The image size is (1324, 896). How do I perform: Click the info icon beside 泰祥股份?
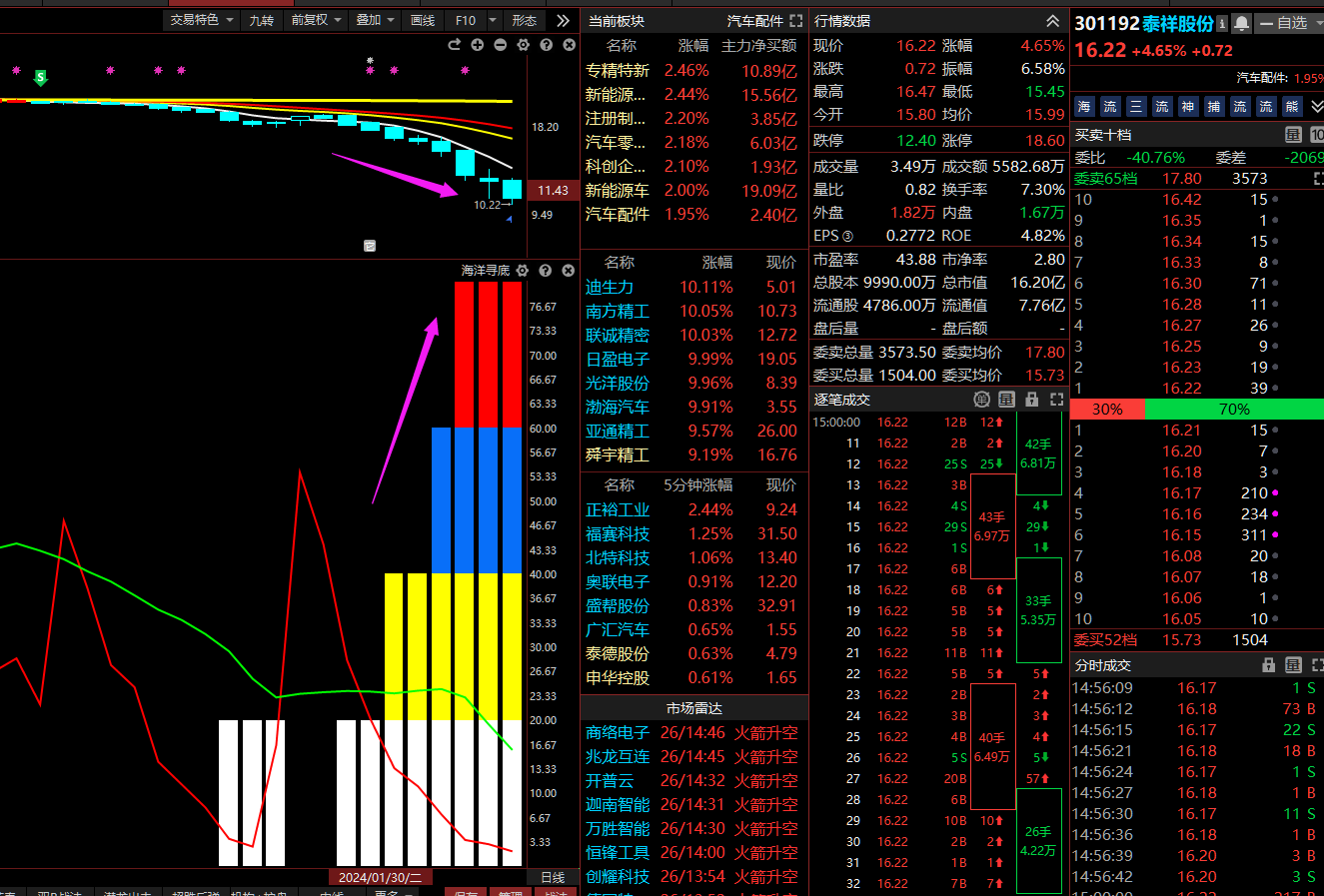[x=1223, y=23]
